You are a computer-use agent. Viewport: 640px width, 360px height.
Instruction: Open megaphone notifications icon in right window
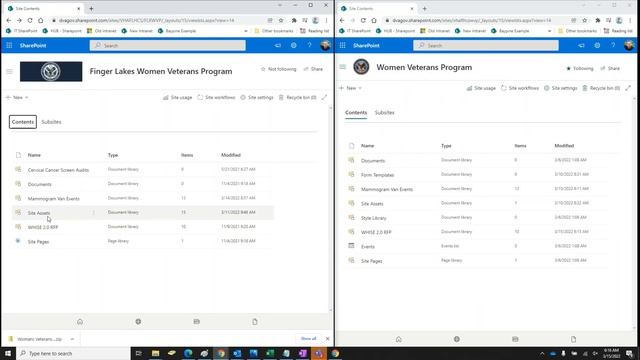pos(581,45)
